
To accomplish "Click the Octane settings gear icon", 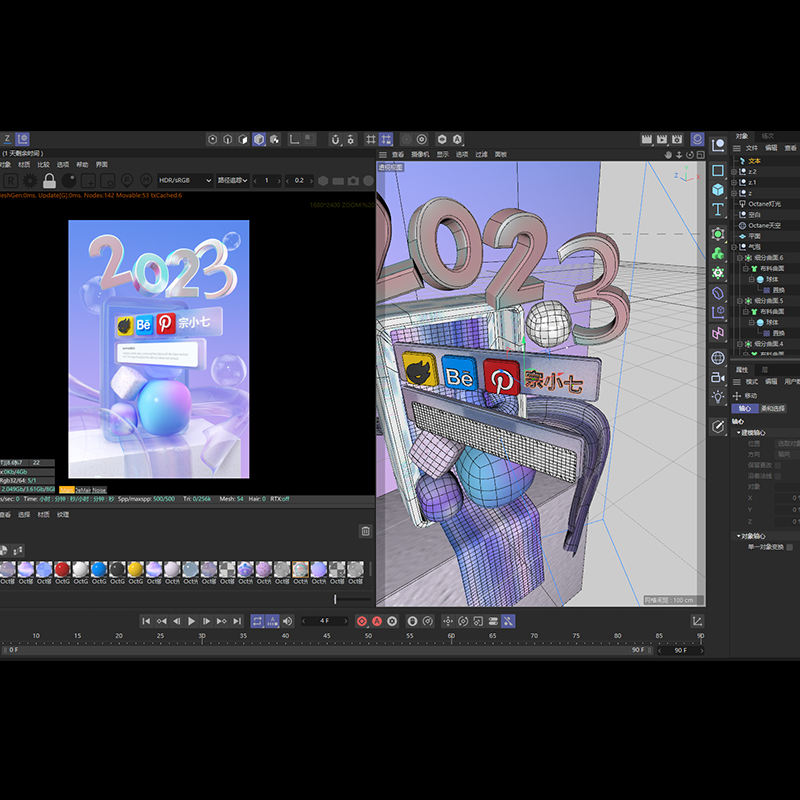I will point(30,181).
